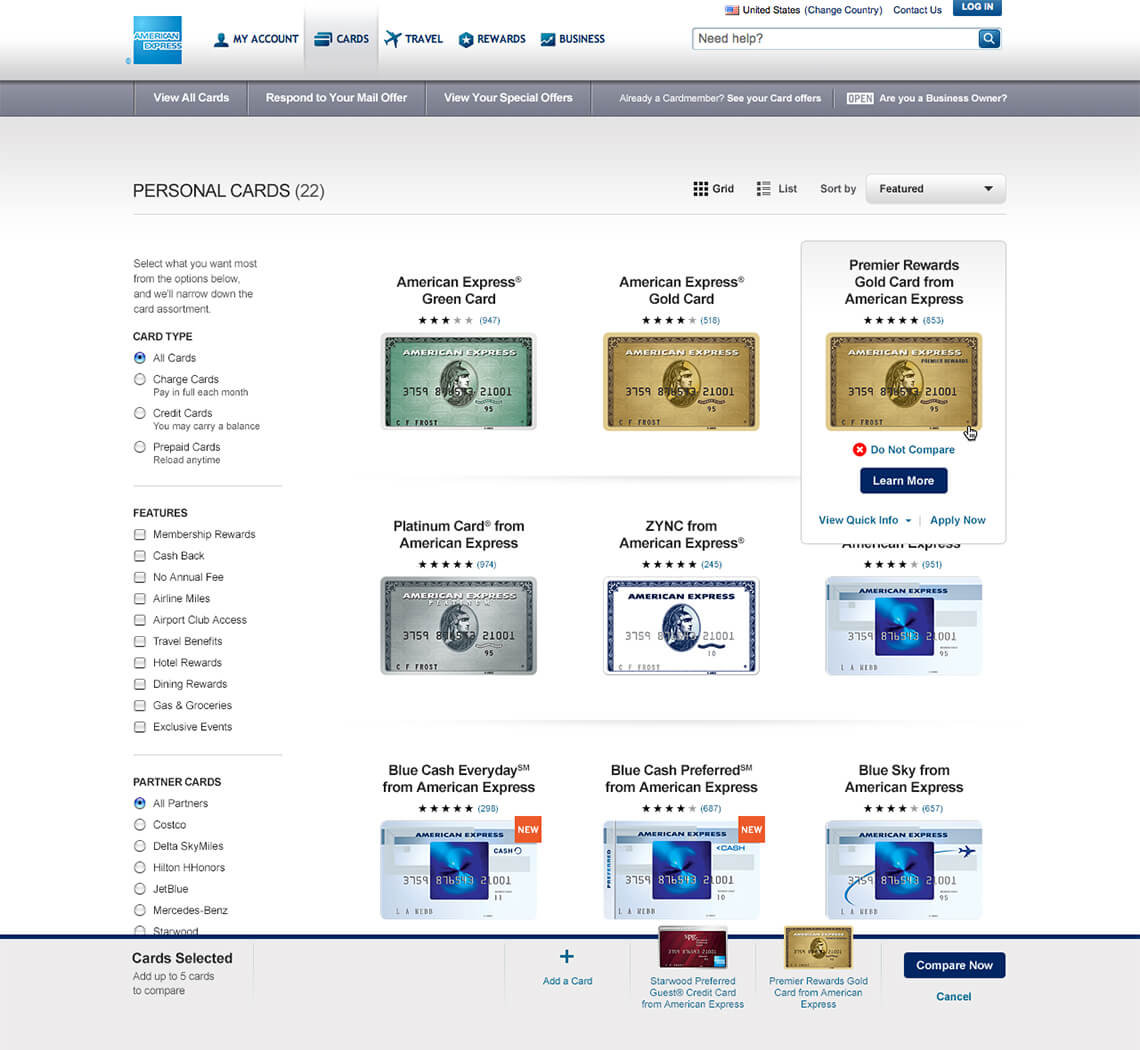Select the All Cards radio button
This screenshot has width=1140, height=1050.
point(140,358)
